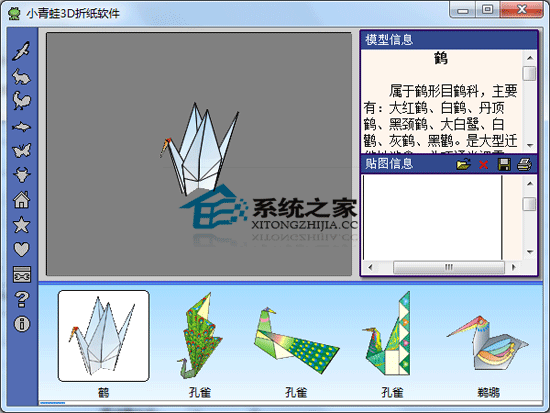Print texture with the printer icon
The height and width of the screenshot is (413, 550).
point(524,164)
